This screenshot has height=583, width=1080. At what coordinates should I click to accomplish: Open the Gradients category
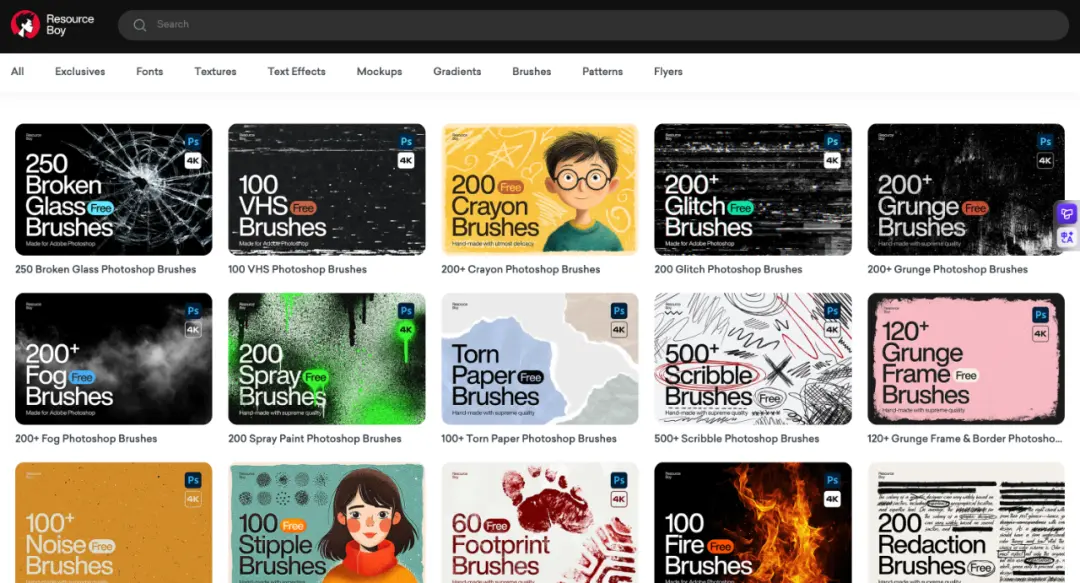457,71
